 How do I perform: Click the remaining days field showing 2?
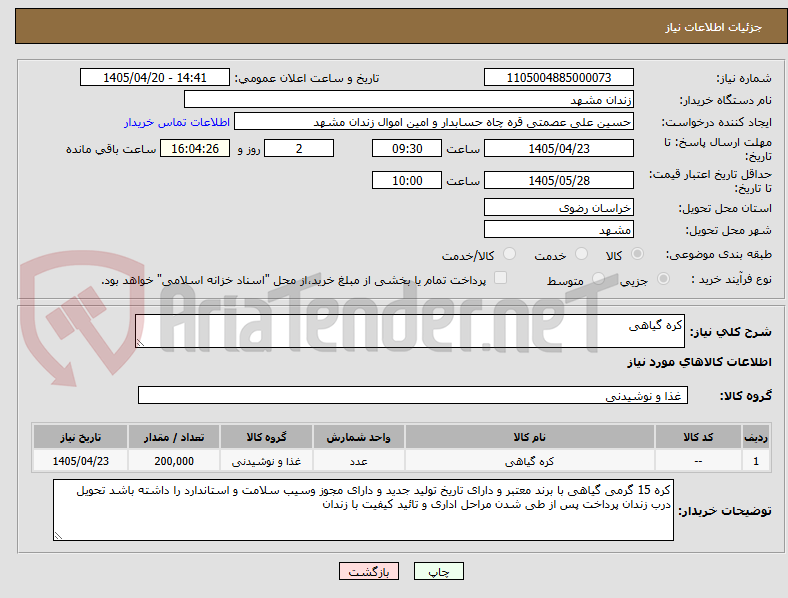point(299,148)
